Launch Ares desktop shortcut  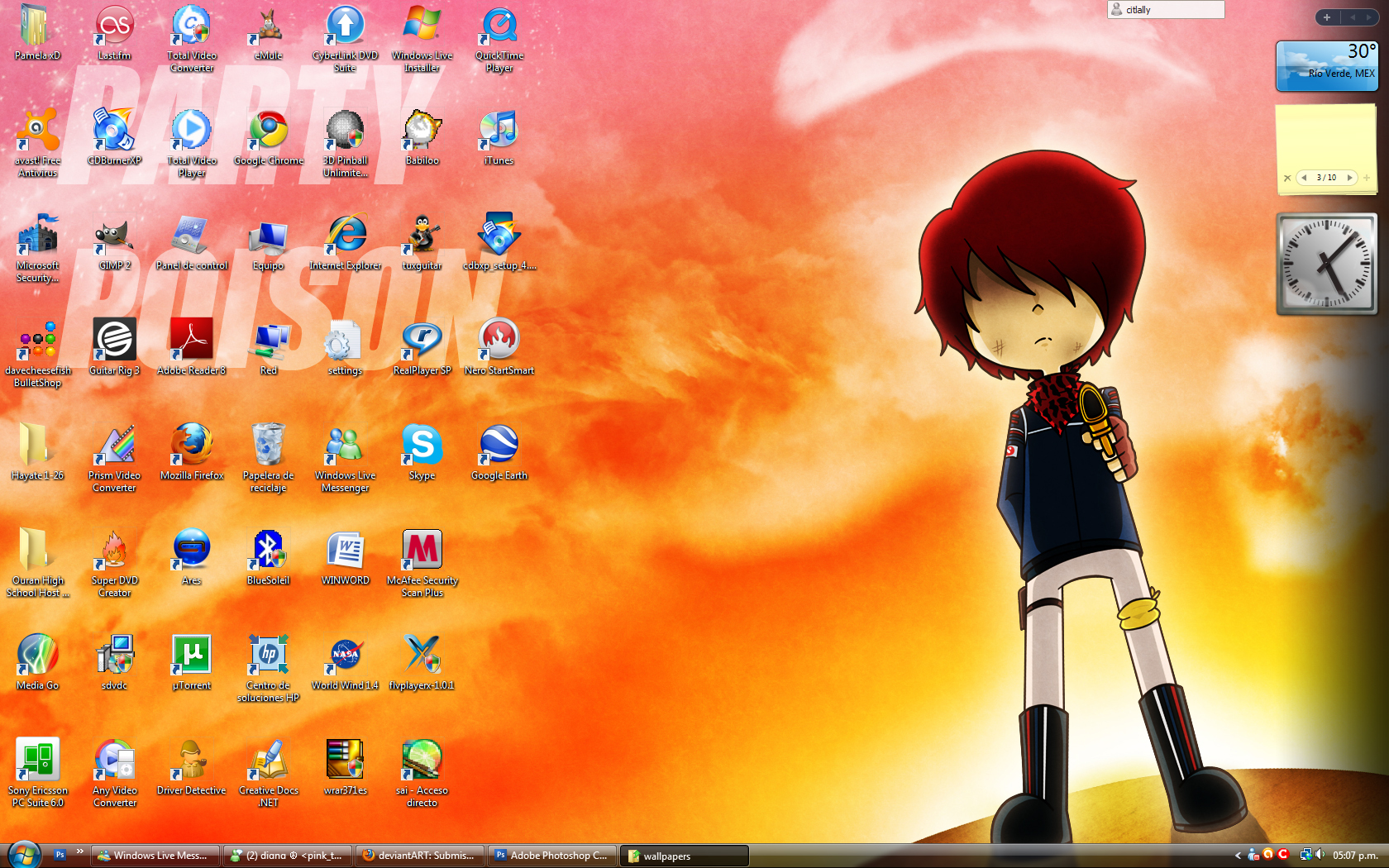(x=191, y=557)
